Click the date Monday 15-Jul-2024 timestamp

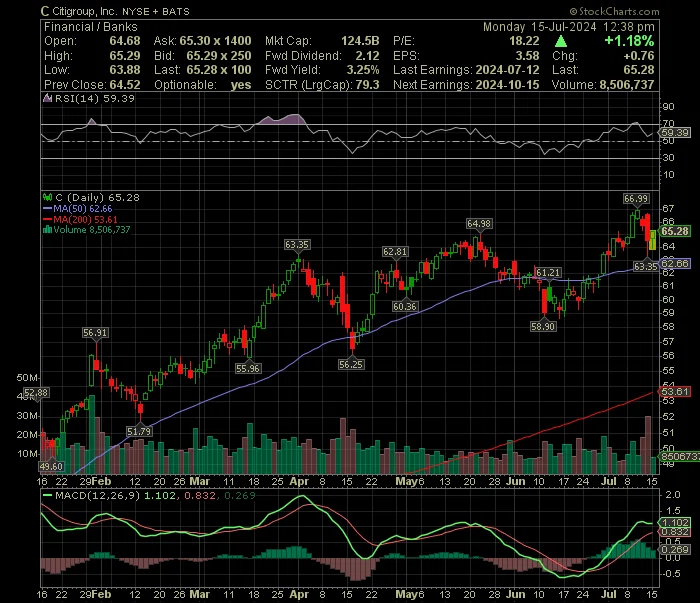pyautogui.click(x=569, y=27)
